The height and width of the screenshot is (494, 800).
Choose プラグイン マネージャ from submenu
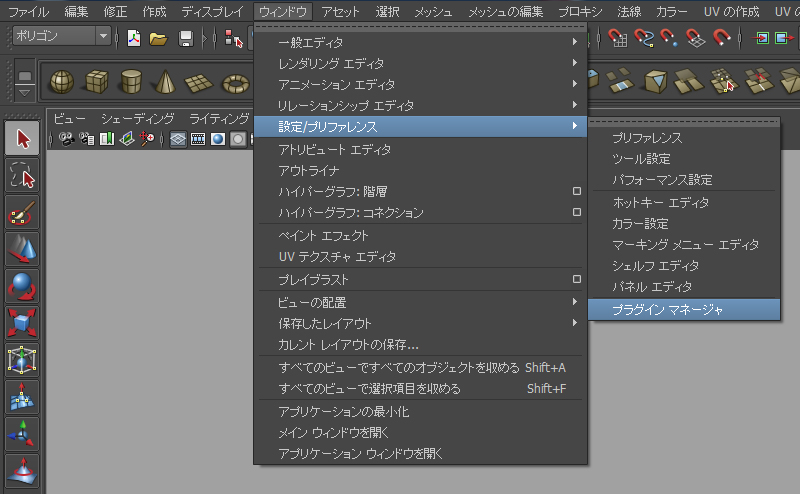(x=684, y=309)
